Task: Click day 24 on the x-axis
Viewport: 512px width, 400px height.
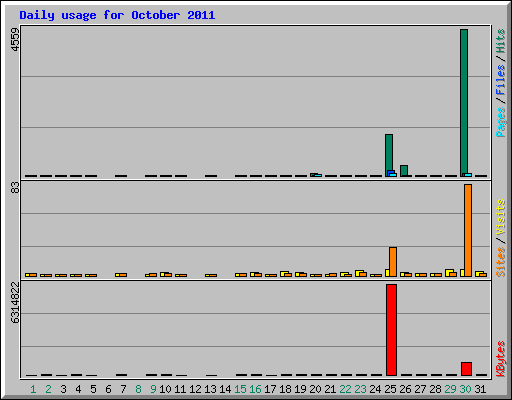Action: [375, 389]
